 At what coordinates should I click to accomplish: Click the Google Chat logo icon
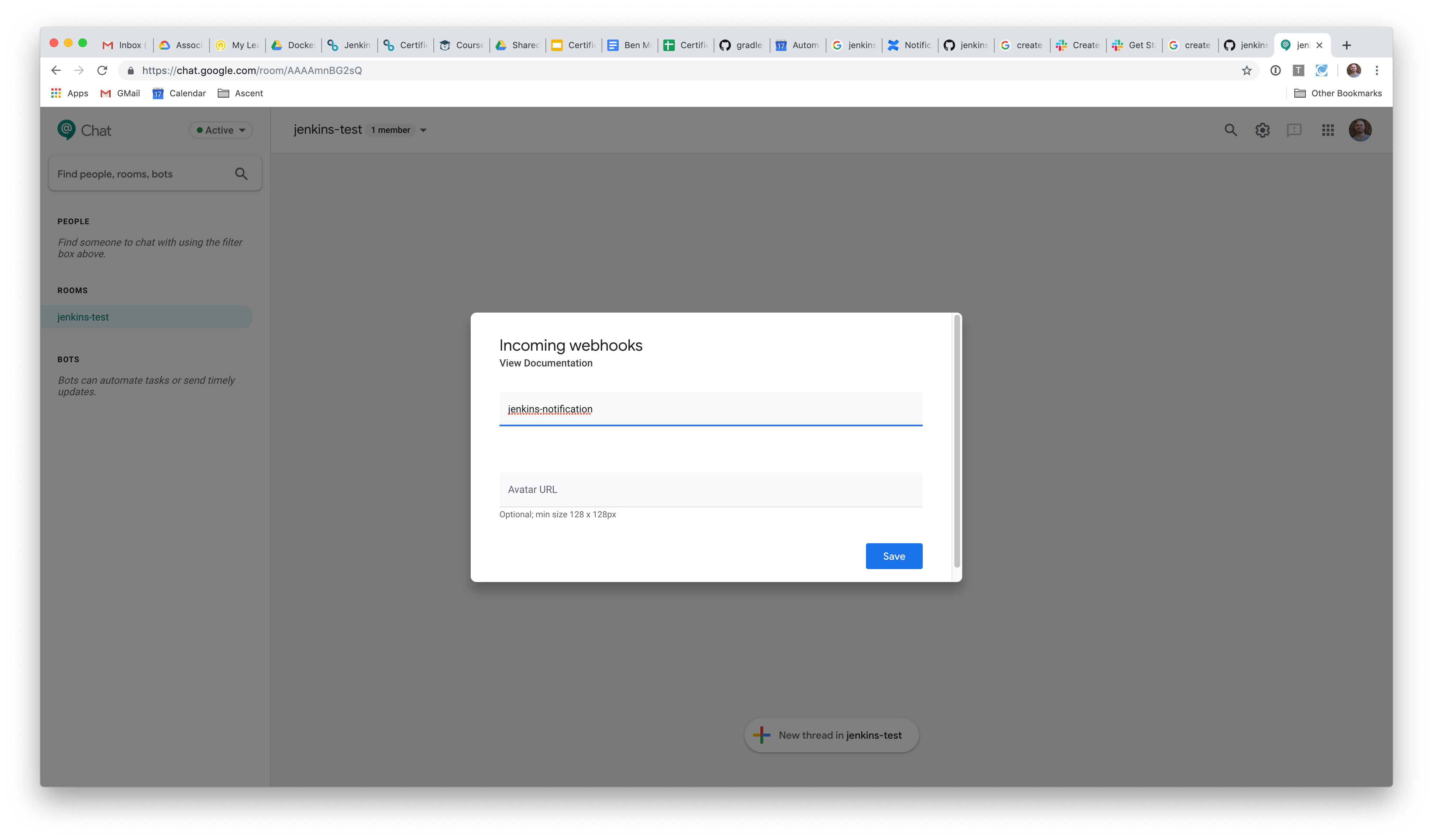coord(66,130)
